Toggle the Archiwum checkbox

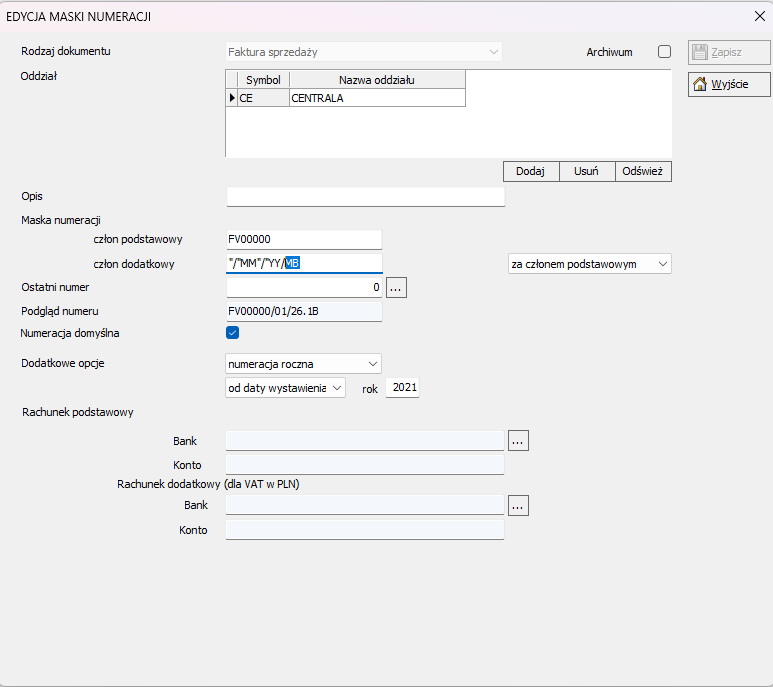click(664, 52)
